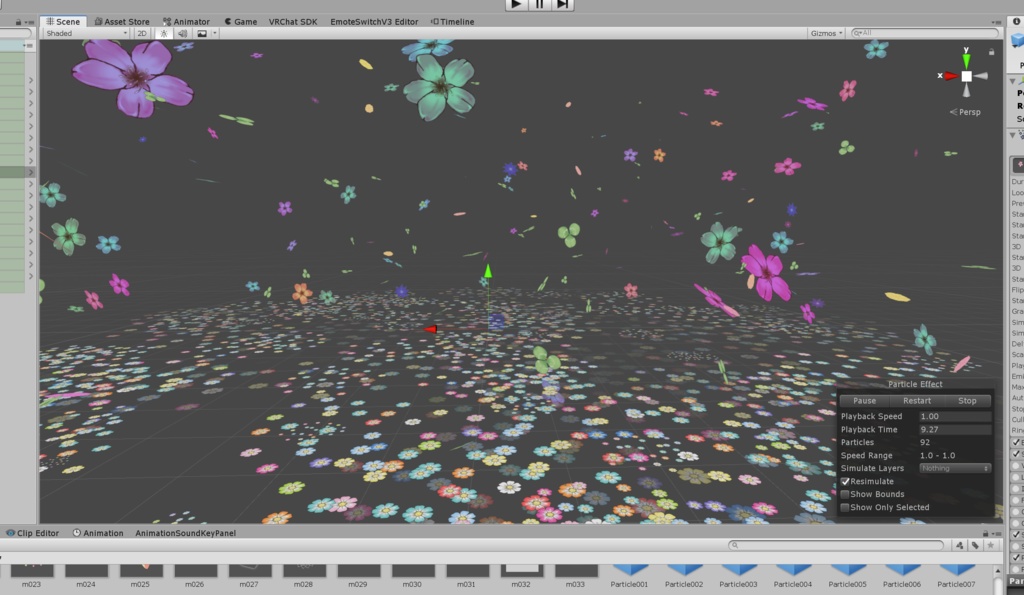Enable the Show Only Selected checkbox
The image size is (1024, 595).
pyautogui.click(x=844, y=507)
